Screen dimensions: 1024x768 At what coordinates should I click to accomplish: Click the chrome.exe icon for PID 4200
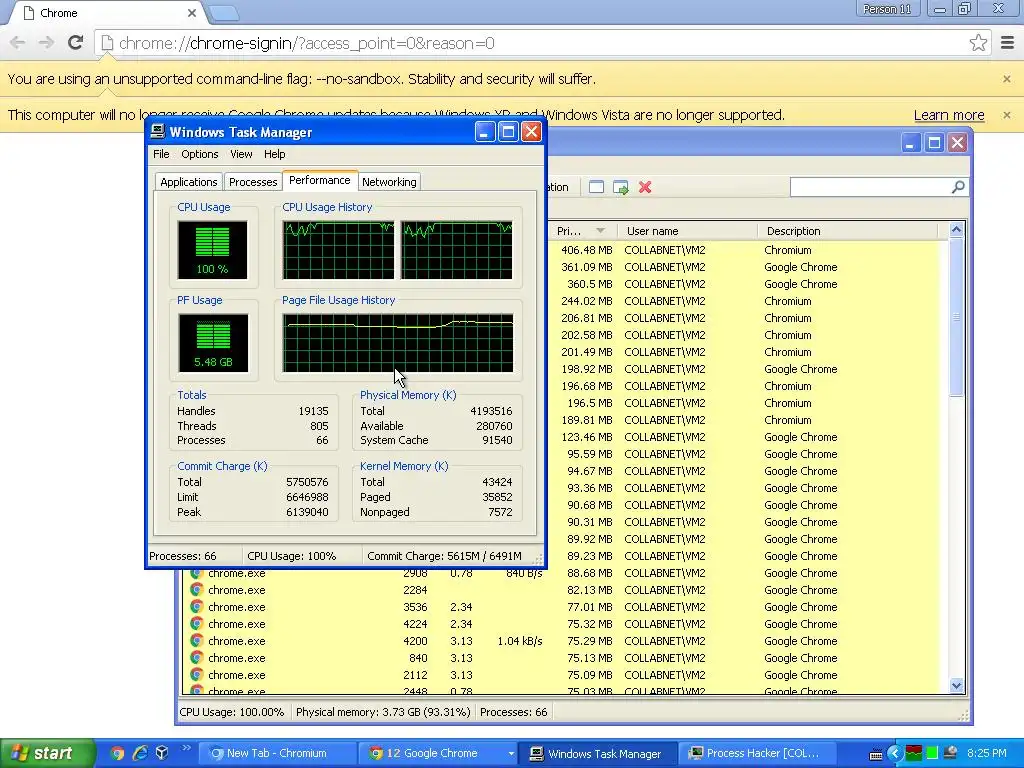coord(196,641)
